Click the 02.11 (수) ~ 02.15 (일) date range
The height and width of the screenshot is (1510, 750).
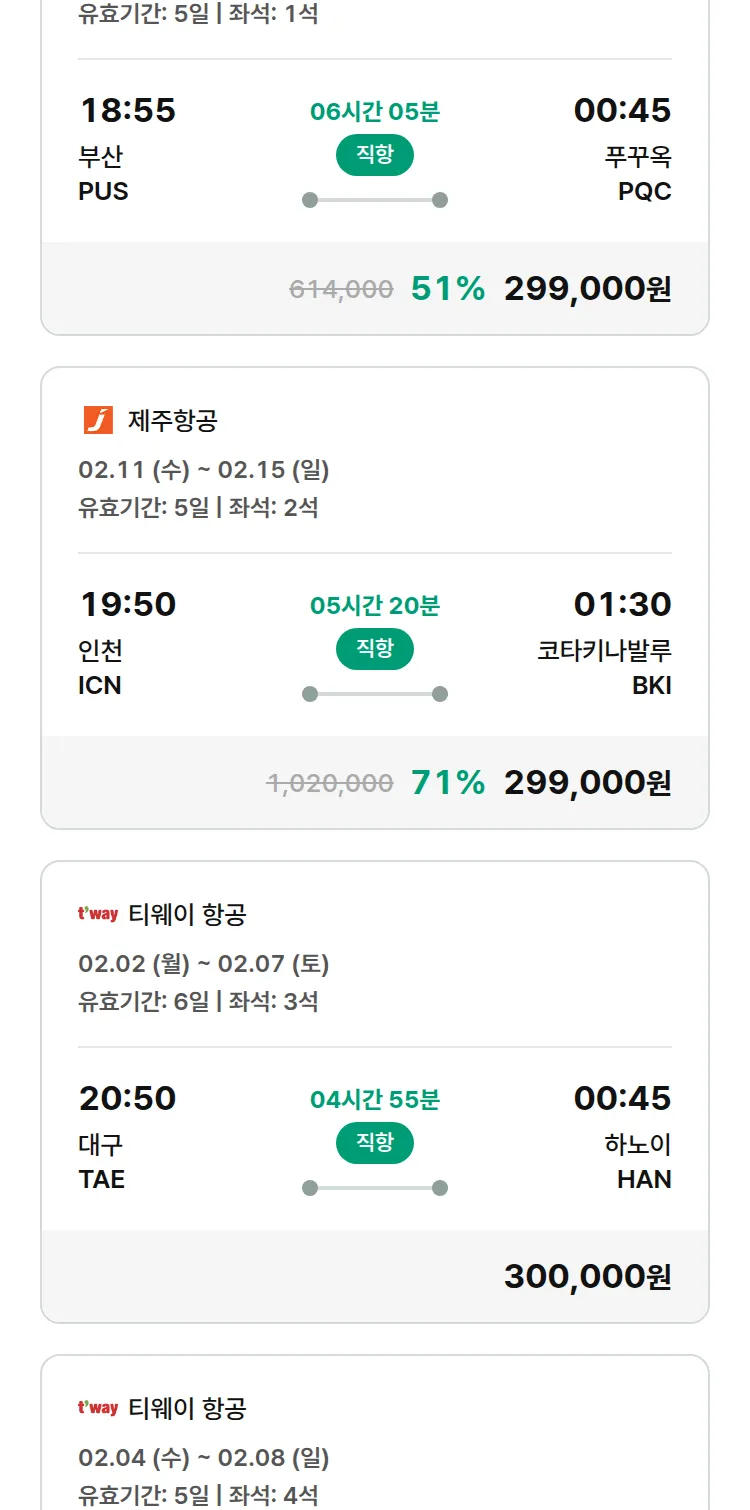click(x=204, y=470)
